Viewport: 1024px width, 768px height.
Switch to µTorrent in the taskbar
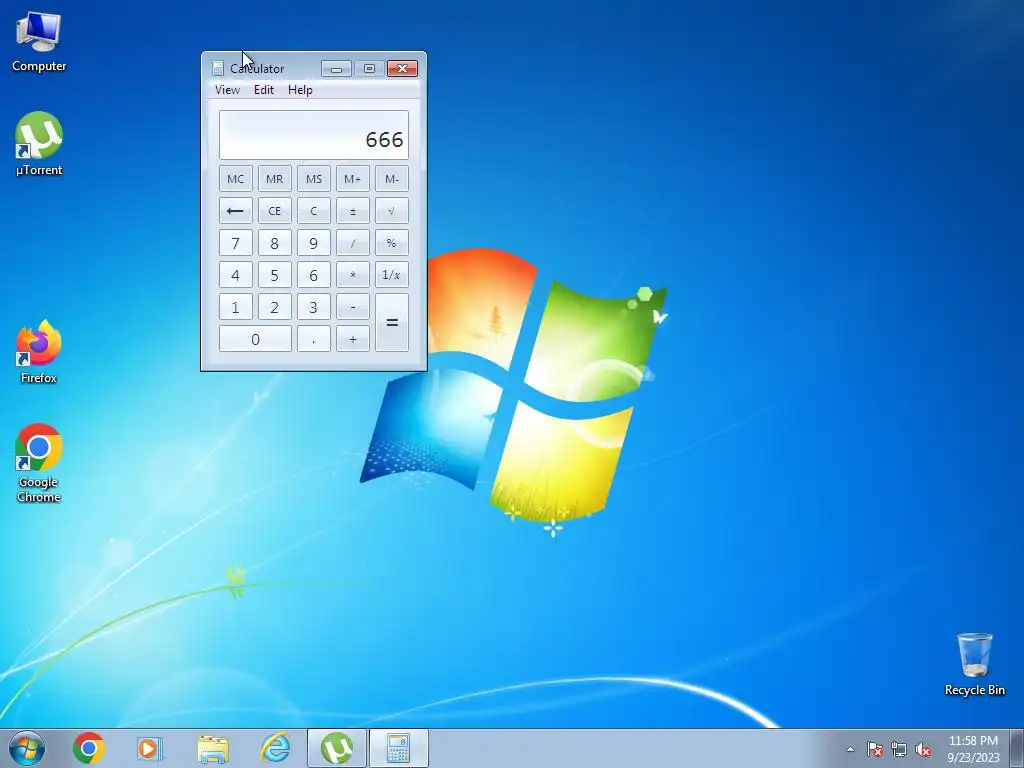pos(337,748)
